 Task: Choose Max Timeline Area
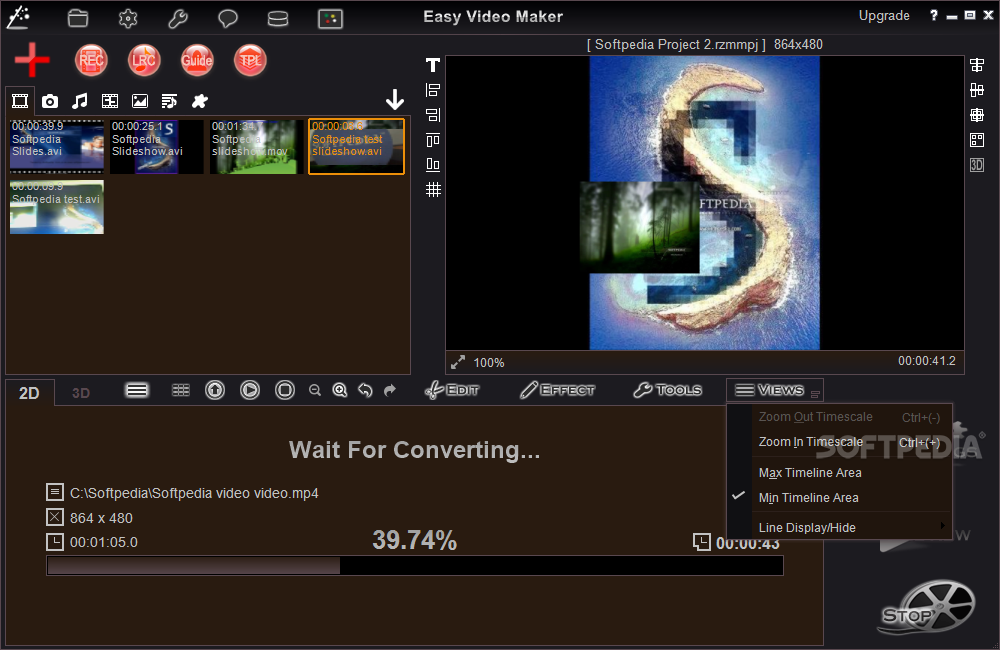pos(849,473)
